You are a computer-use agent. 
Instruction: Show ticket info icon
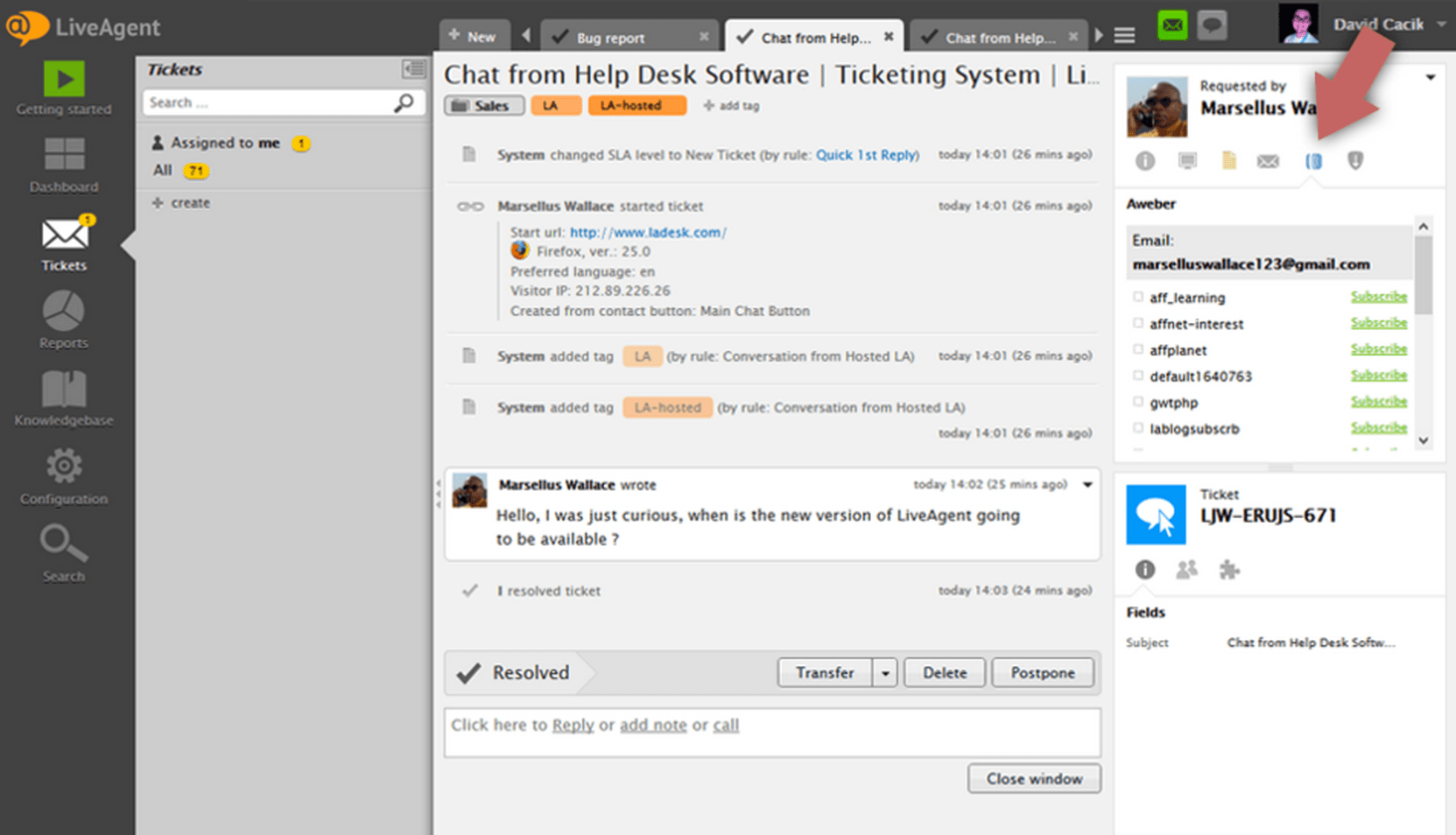(1145, 570)
